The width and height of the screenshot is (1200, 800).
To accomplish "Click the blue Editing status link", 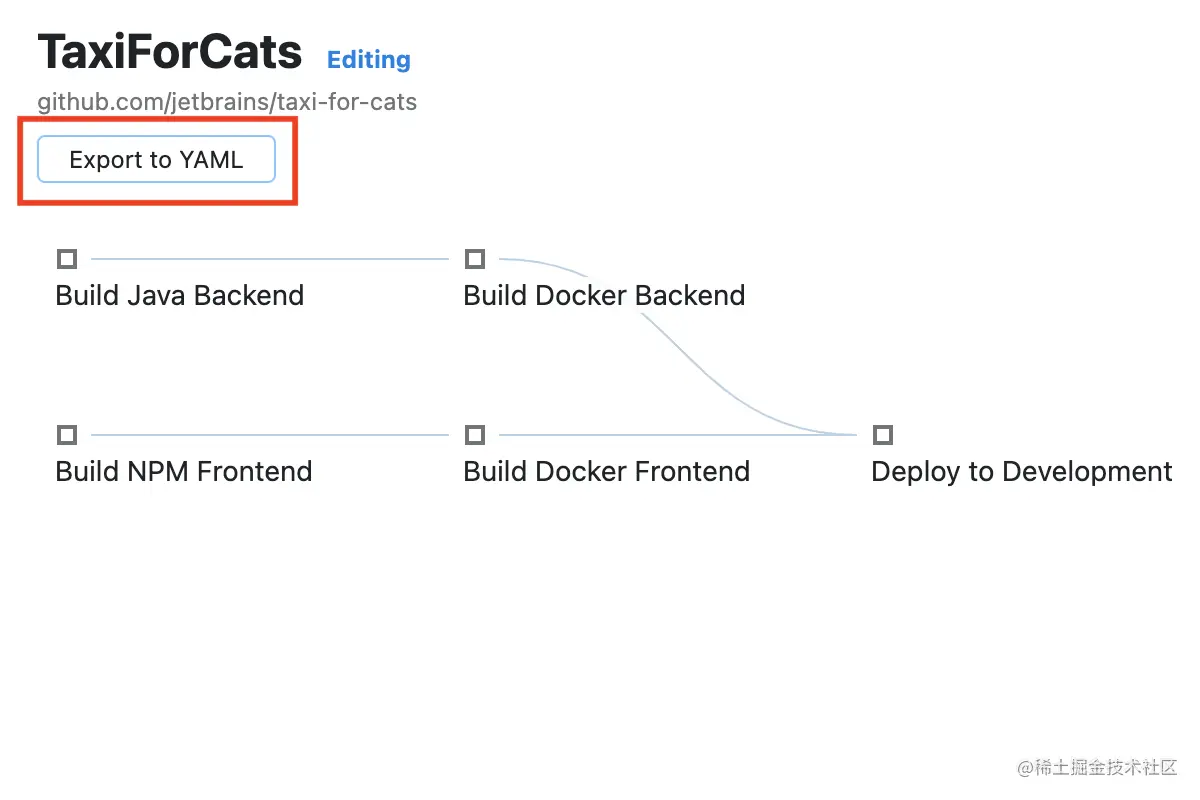I will click(x=368, y=60).
